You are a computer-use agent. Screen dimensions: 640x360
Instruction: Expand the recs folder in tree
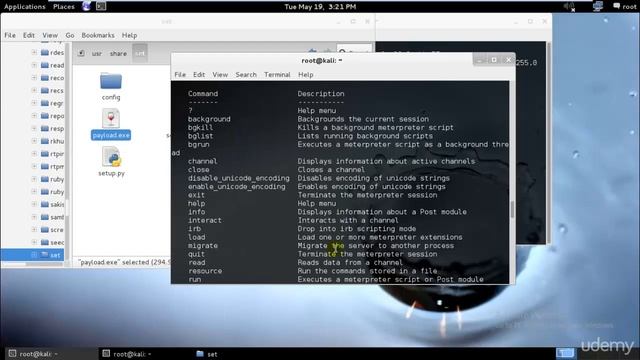point(34,90)
